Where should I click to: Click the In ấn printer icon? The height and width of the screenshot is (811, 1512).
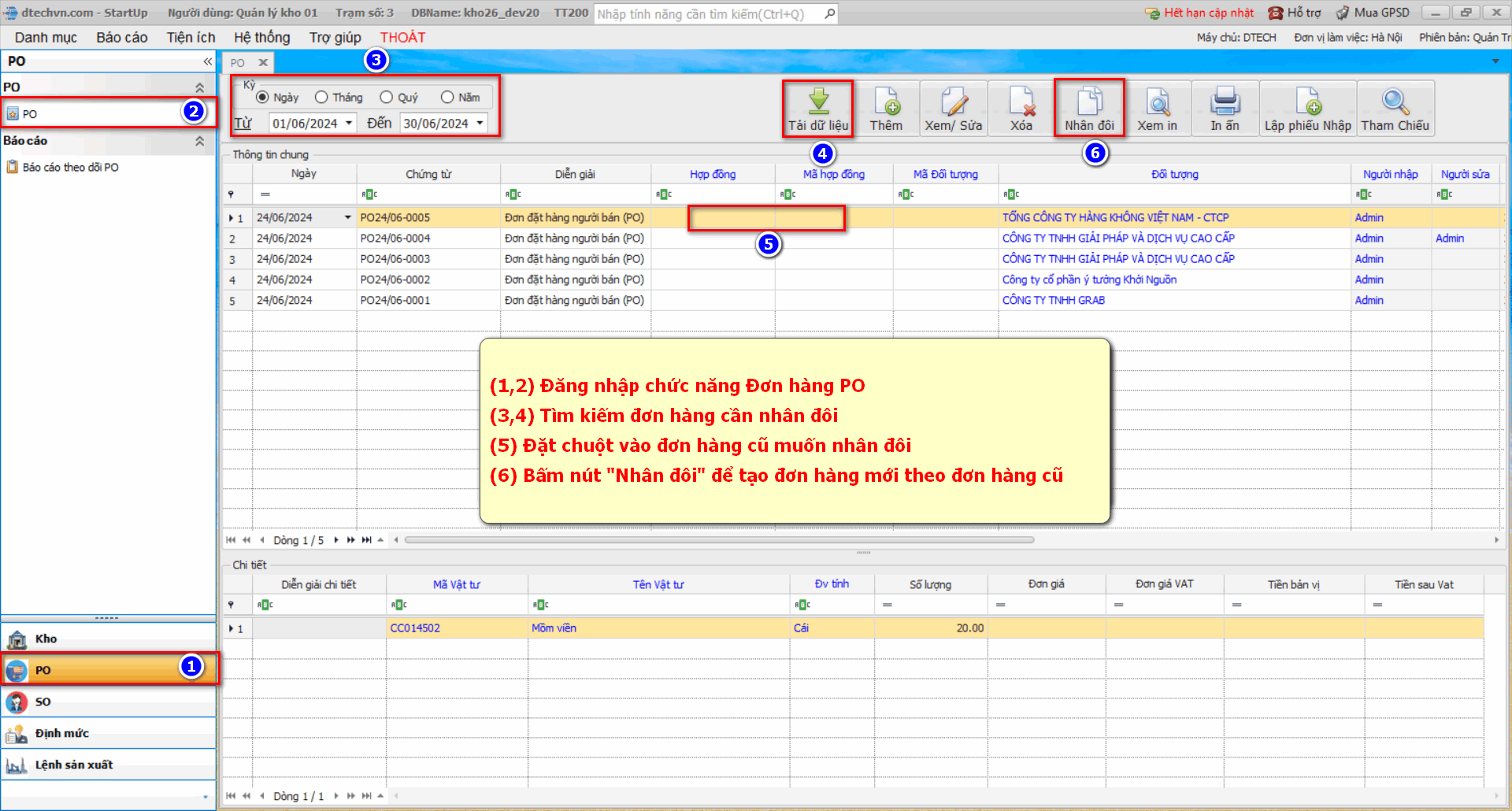[1225, 102]
